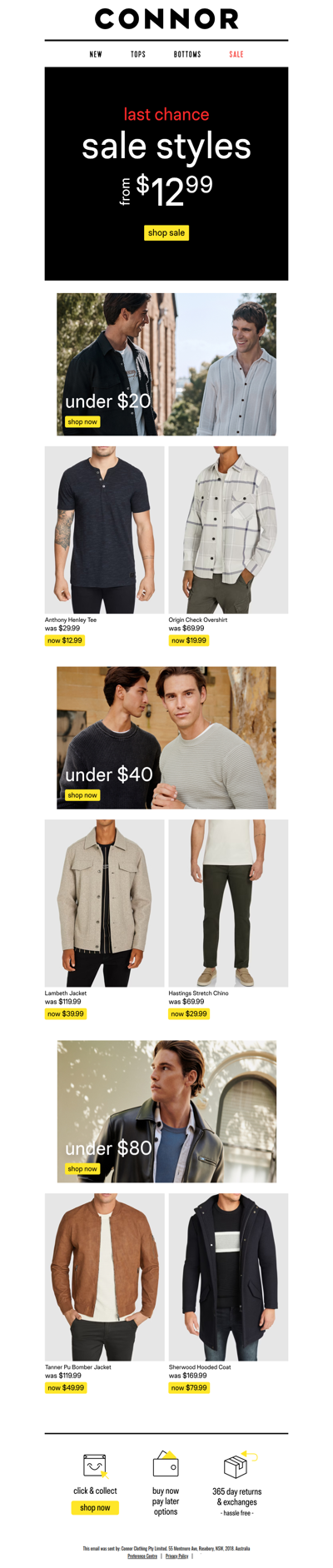The image size is (333, 1568).
Task: Click the now $49.99 Tanner Bomber tag
Action: 66,1387
